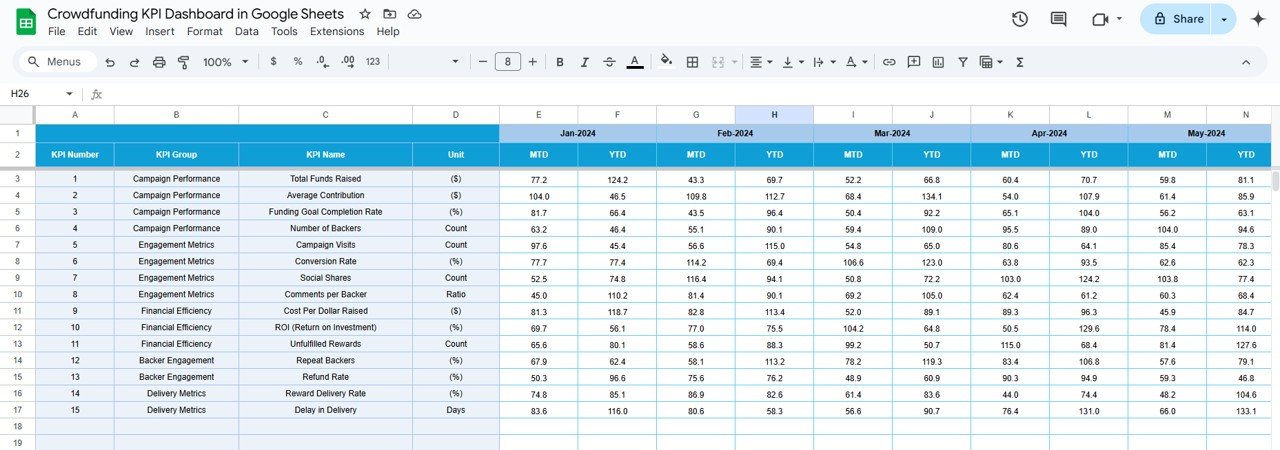
Task: Print the spreadsheet using the printer icon
Action: (x=159, y=62)
